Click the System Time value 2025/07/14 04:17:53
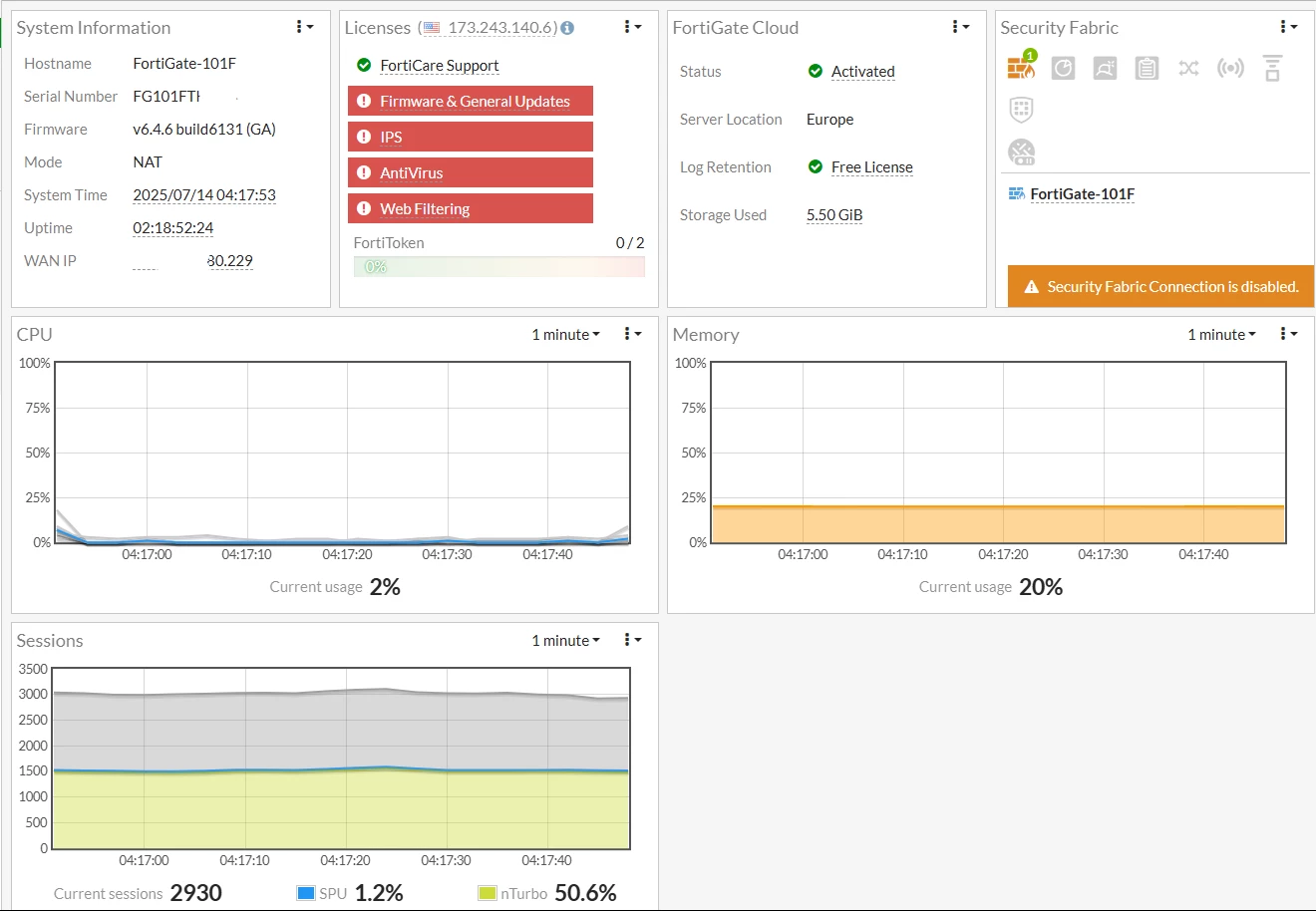 [204, 195]
